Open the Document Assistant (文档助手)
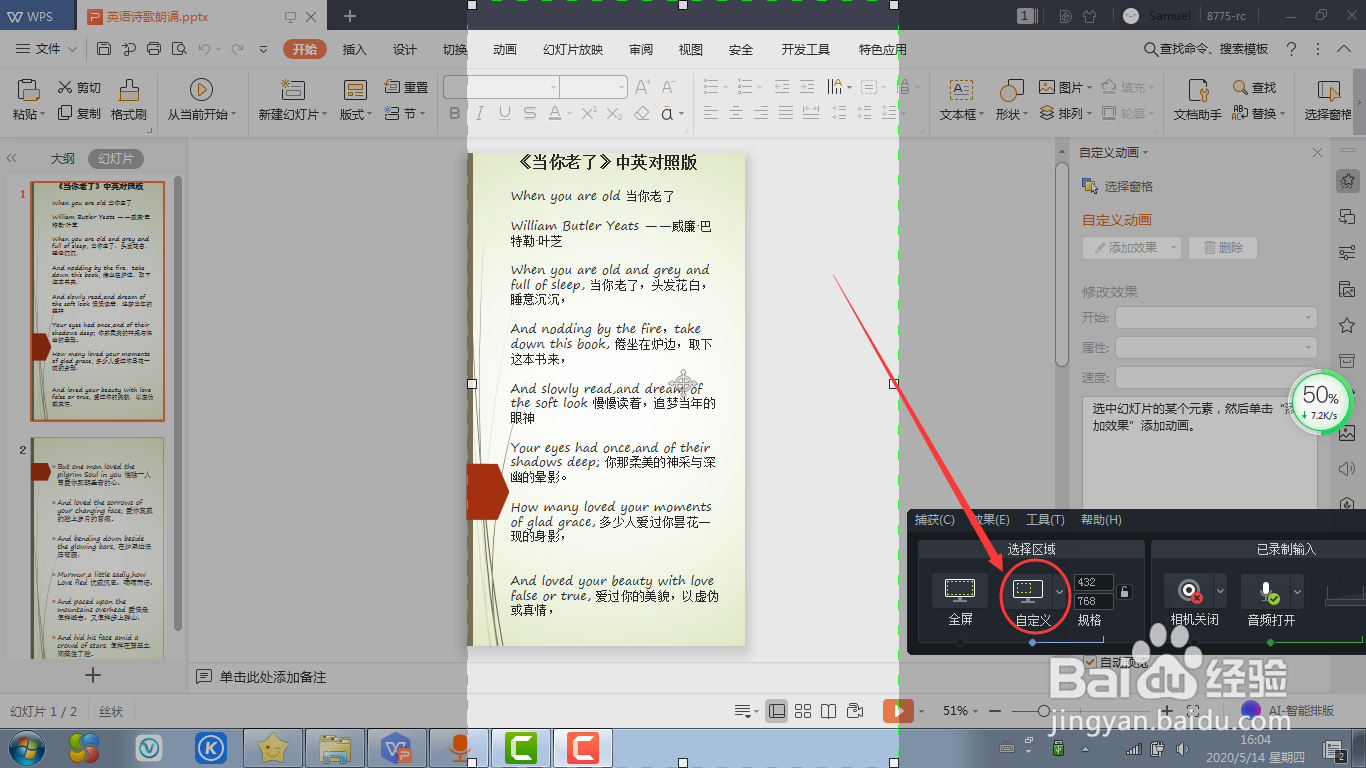1366x768 pixels. point(1197,100)
